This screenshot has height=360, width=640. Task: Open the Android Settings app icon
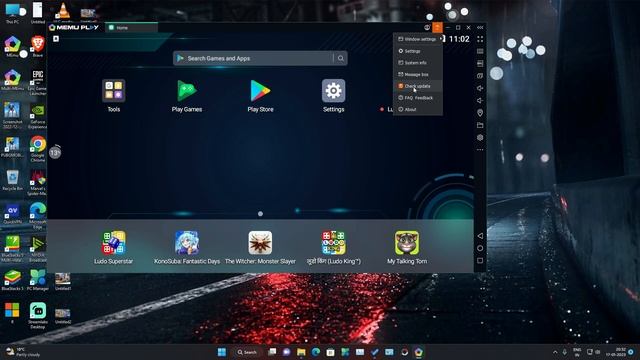point(333,91)
